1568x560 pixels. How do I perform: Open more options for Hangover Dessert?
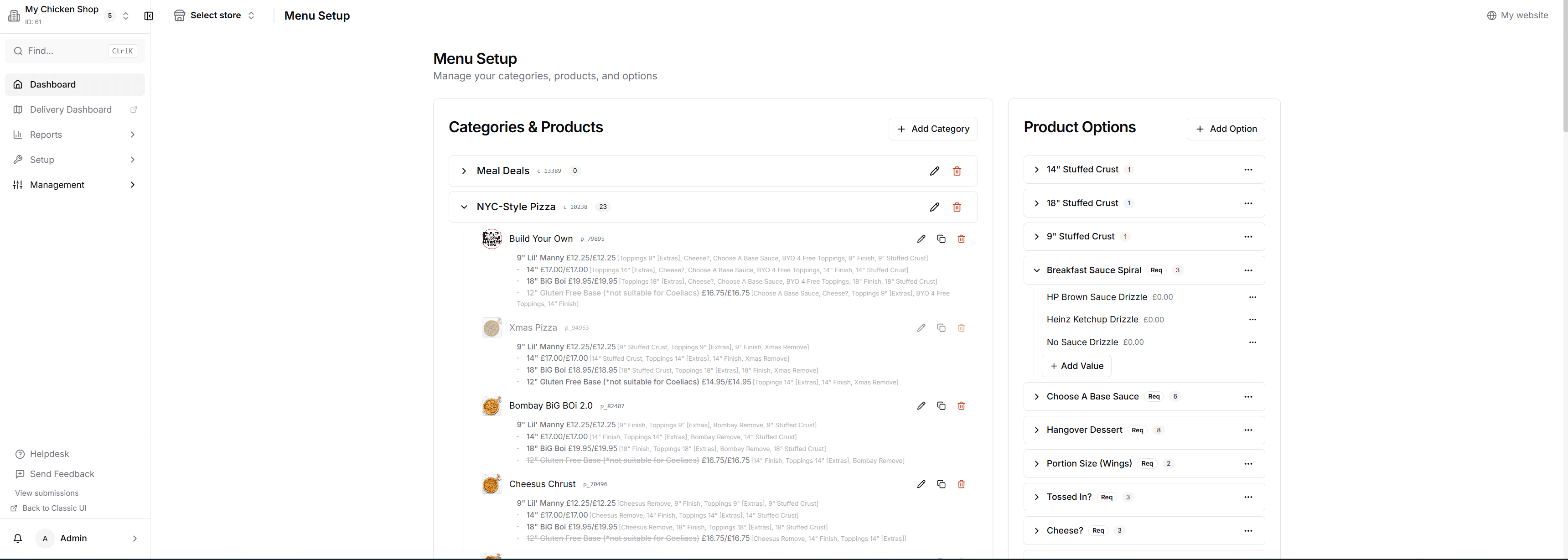pos(1248,430)
